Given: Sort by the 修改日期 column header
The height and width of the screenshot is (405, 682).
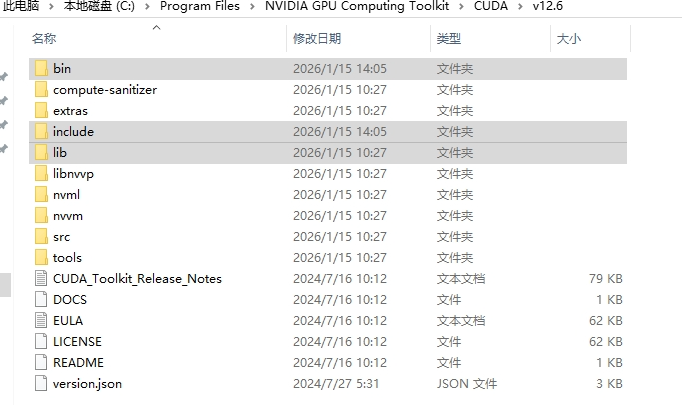Looking at the screenshot, I should (x=317, y=39).
